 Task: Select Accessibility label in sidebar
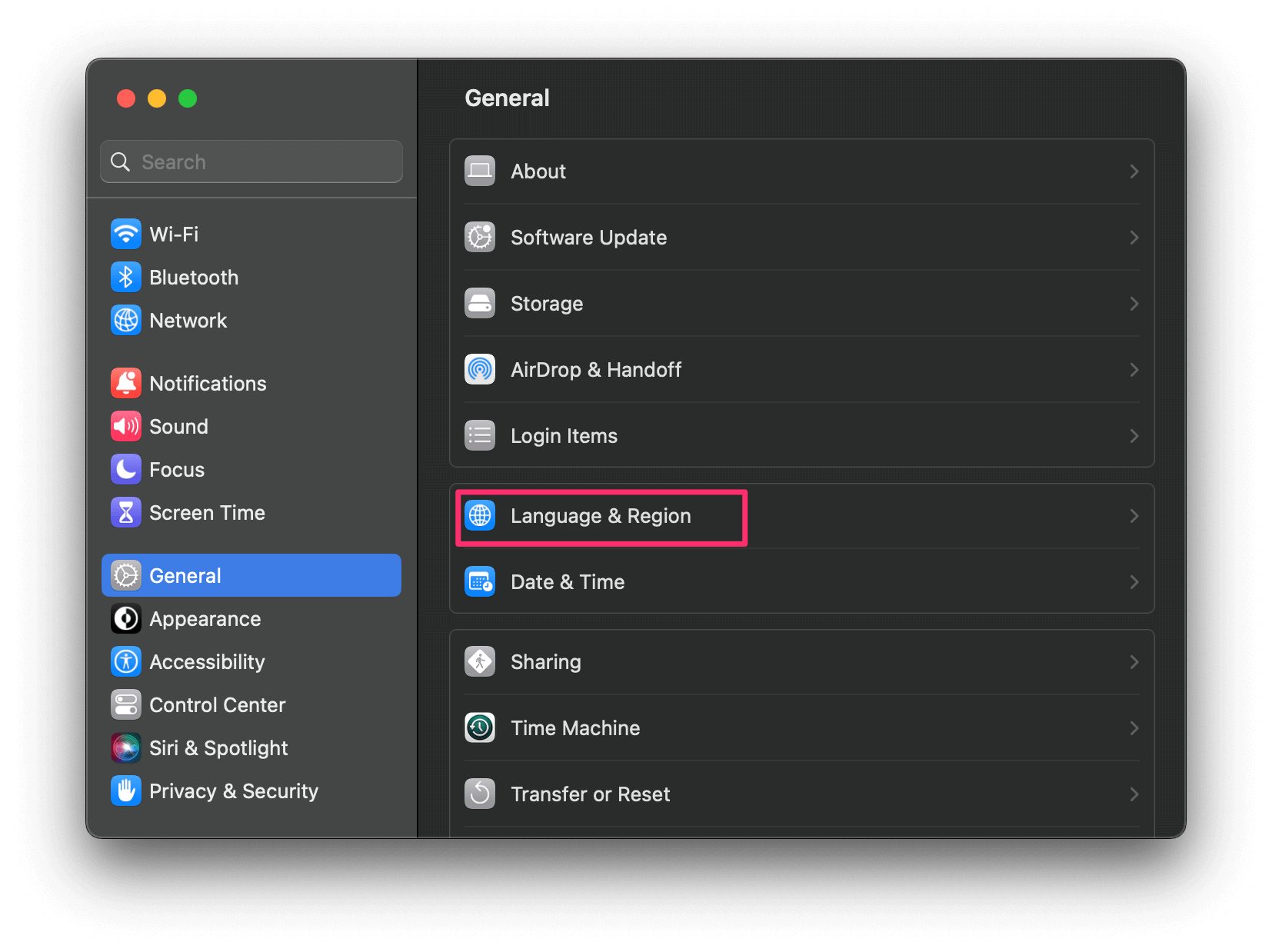tap(207, 662)
